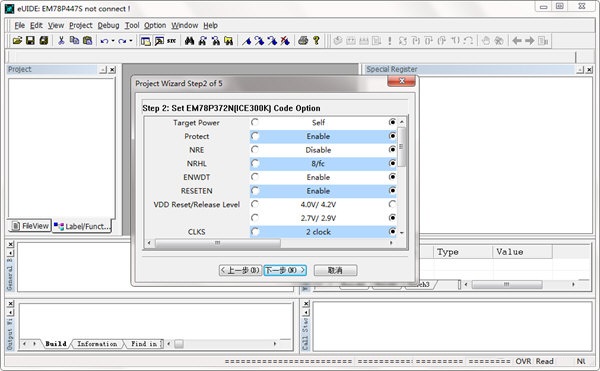
Task: Click the Save toolbar icon
Action: (x=30, y=40)
